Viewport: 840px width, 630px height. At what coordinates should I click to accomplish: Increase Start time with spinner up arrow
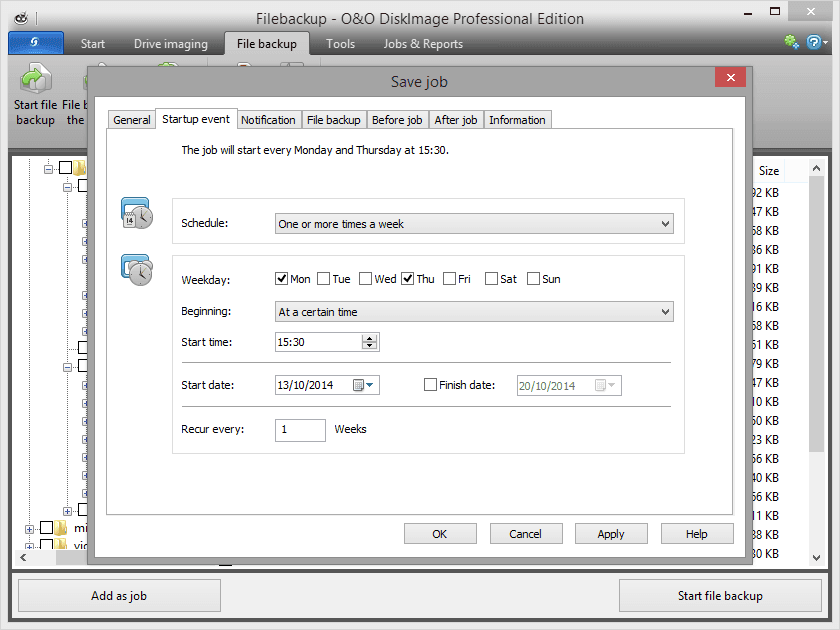[x=370, y=338]
